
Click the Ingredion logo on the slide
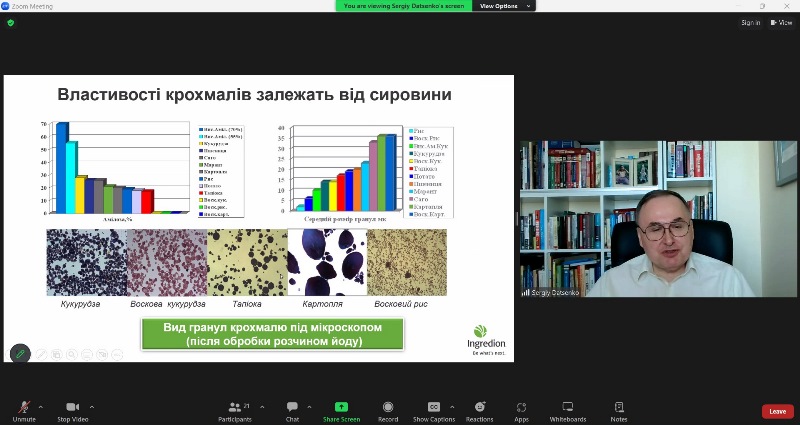coord(486,340)
